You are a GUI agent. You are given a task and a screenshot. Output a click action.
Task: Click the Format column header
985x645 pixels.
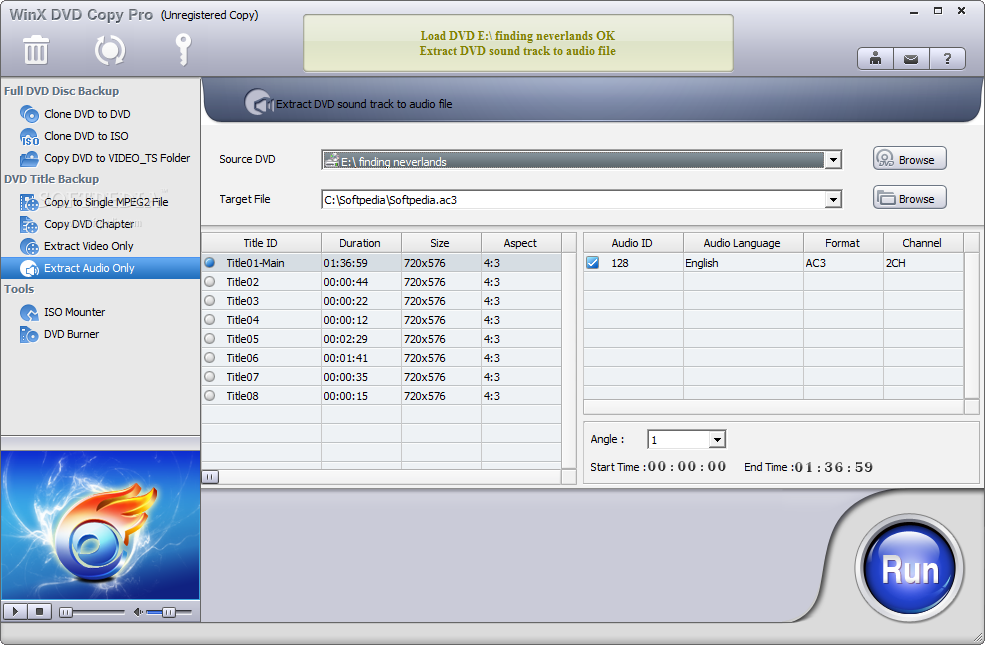(843, 243)
